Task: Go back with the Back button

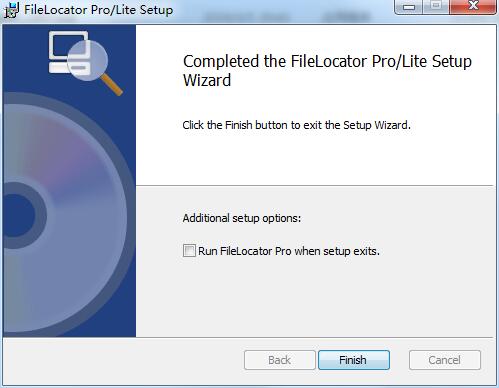Action: (279, 360)
